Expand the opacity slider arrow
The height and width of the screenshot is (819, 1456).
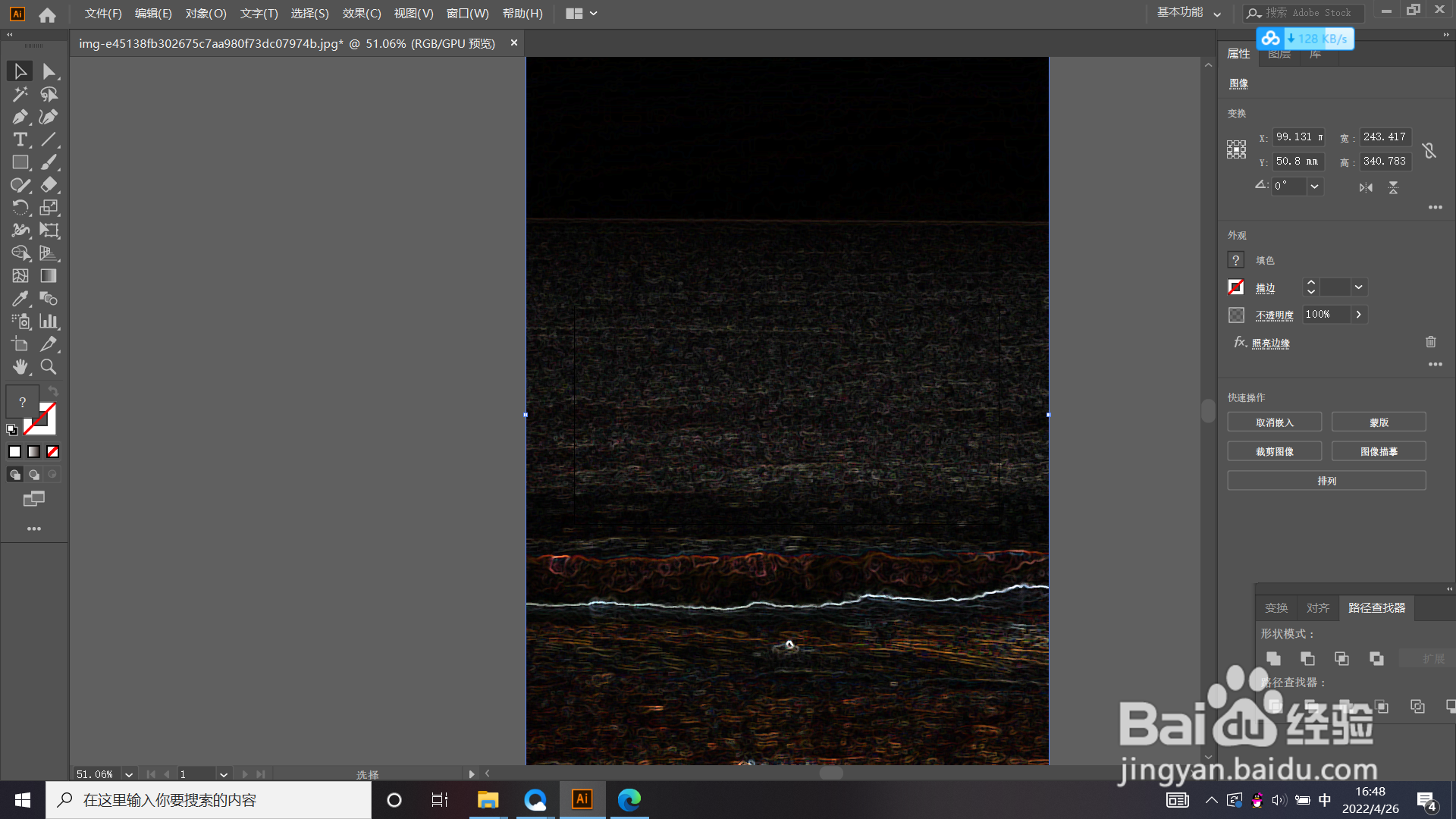(x=1359, y=315)
